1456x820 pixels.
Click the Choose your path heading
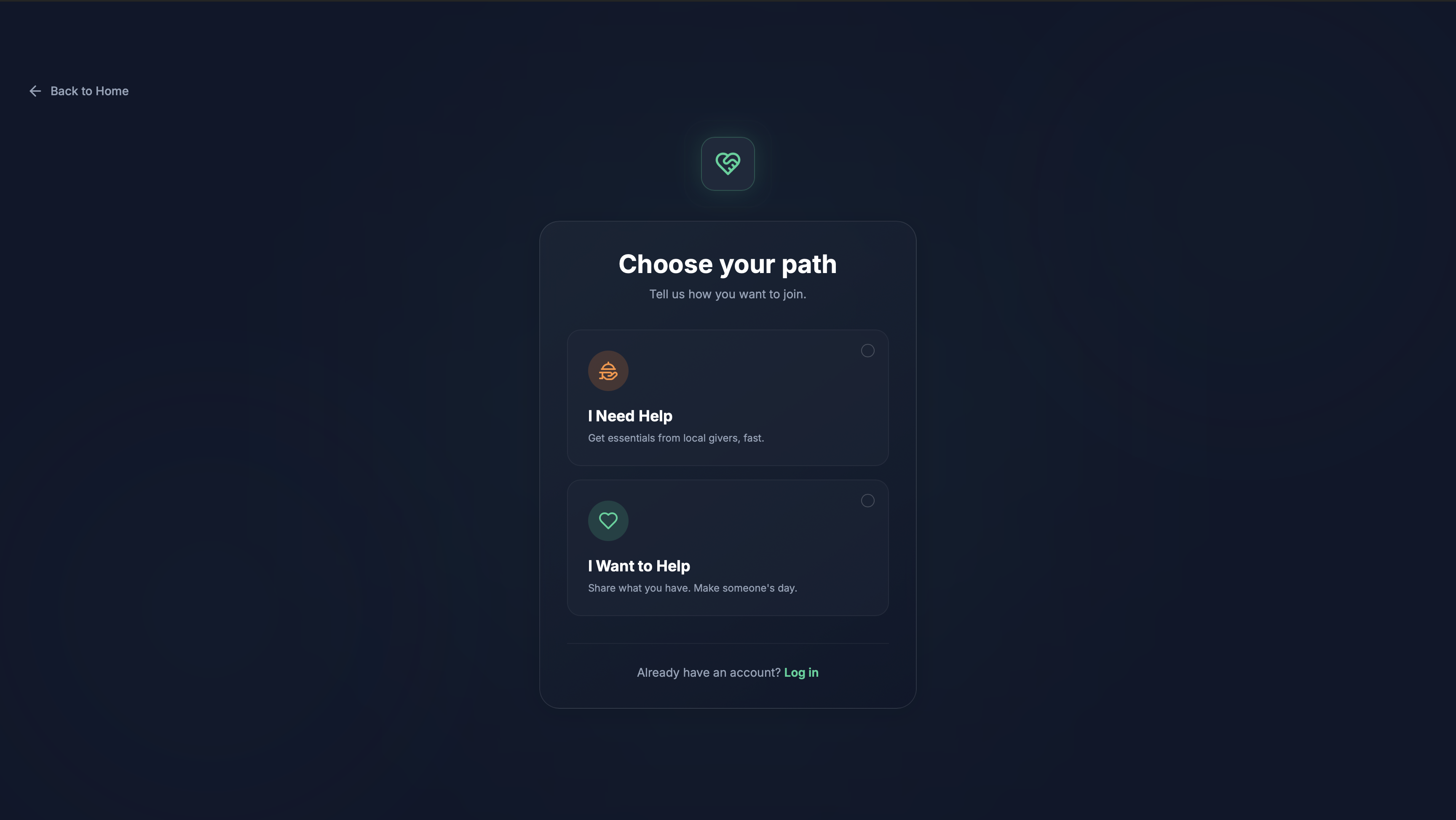point(728,264)
